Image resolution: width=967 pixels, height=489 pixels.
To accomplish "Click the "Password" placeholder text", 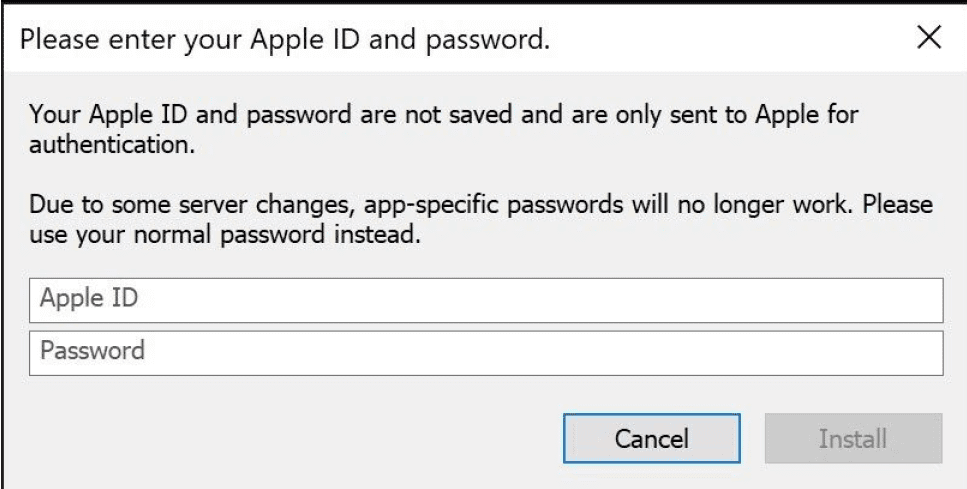I will point(92,352).
